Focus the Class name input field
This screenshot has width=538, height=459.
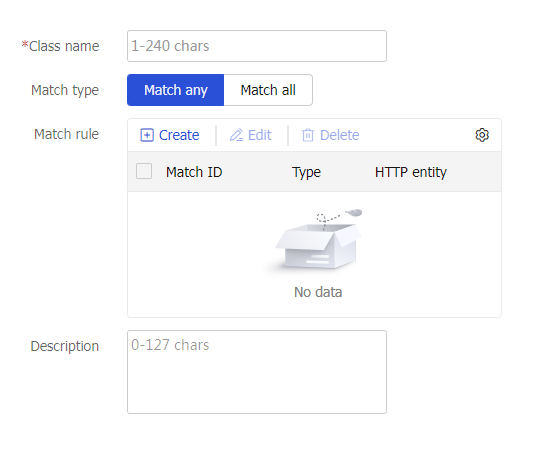tap(257, 46)
